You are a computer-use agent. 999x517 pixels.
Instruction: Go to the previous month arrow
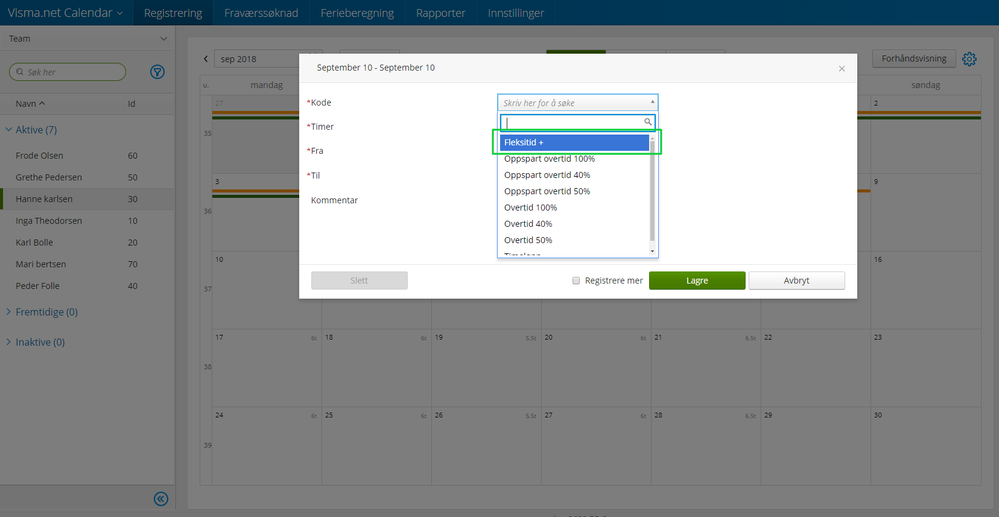coord(206,59)
